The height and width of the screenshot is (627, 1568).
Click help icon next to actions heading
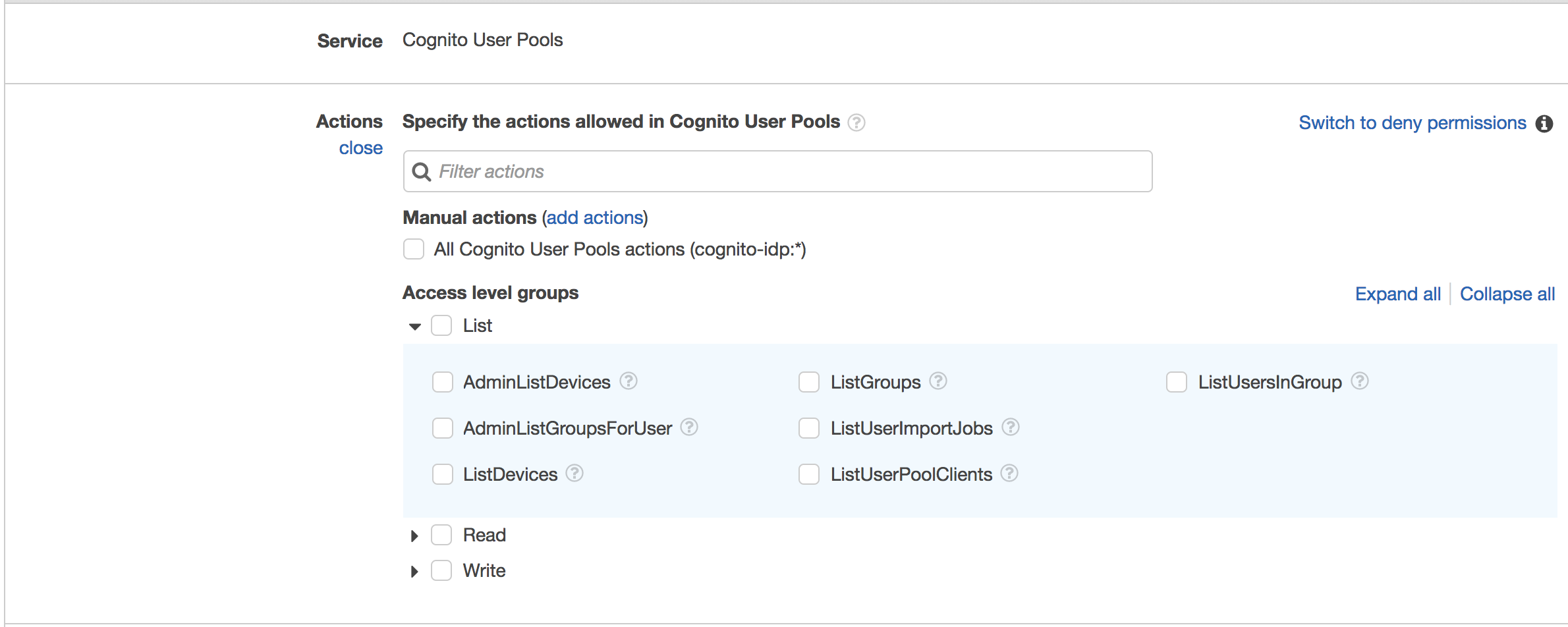click(856, 123)
